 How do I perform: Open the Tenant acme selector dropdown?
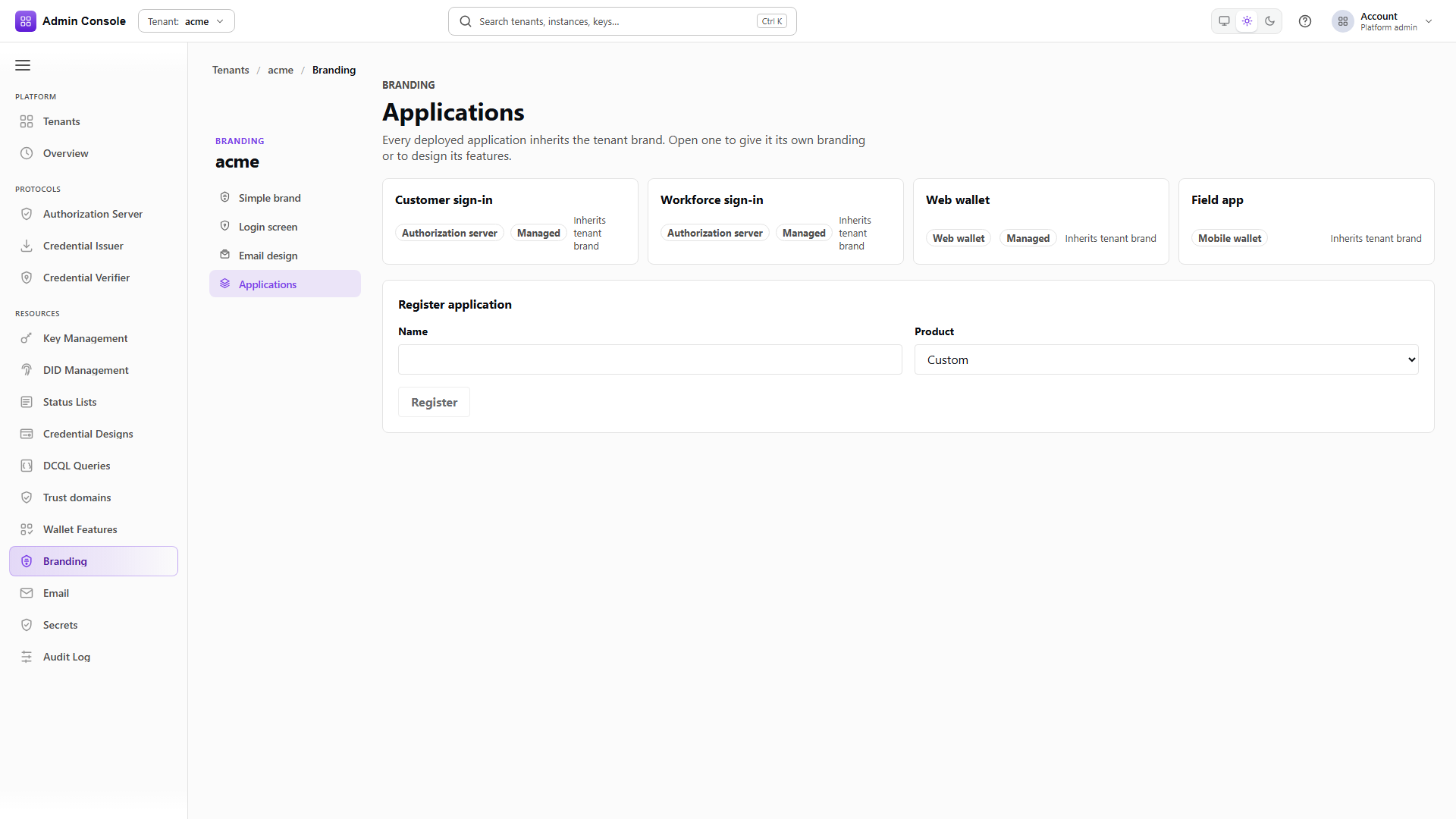[187, 21]
